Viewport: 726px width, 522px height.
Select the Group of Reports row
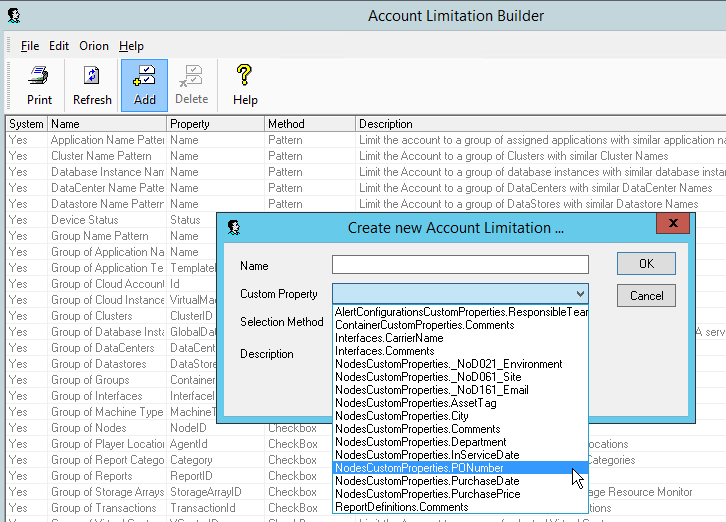tap(169, 476)
